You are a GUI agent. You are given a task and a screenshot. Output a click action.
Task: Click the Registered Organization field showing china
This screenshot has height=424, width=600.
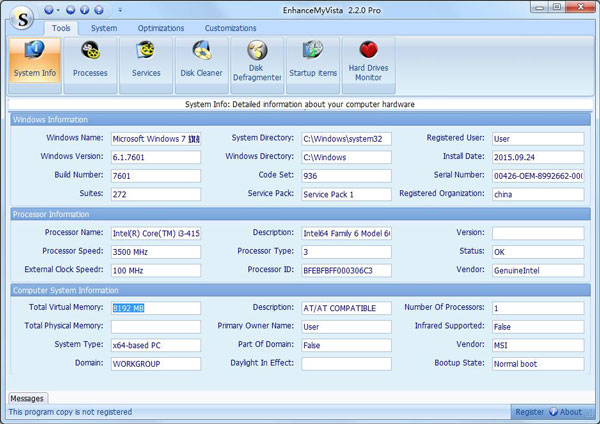538,194
